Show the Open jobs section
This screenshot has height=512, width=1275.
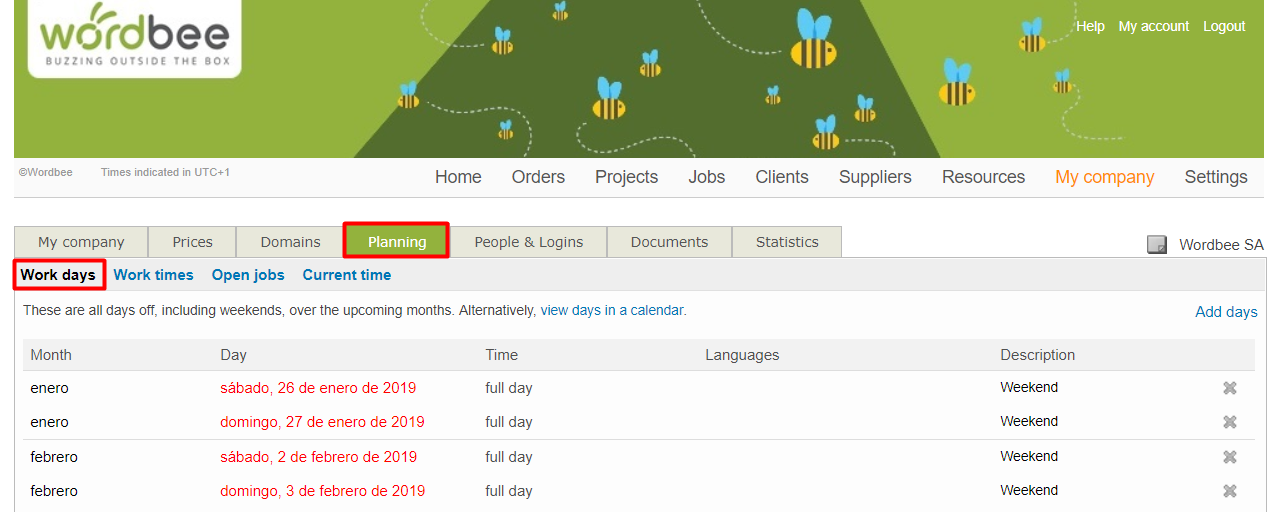pos(248,275)
